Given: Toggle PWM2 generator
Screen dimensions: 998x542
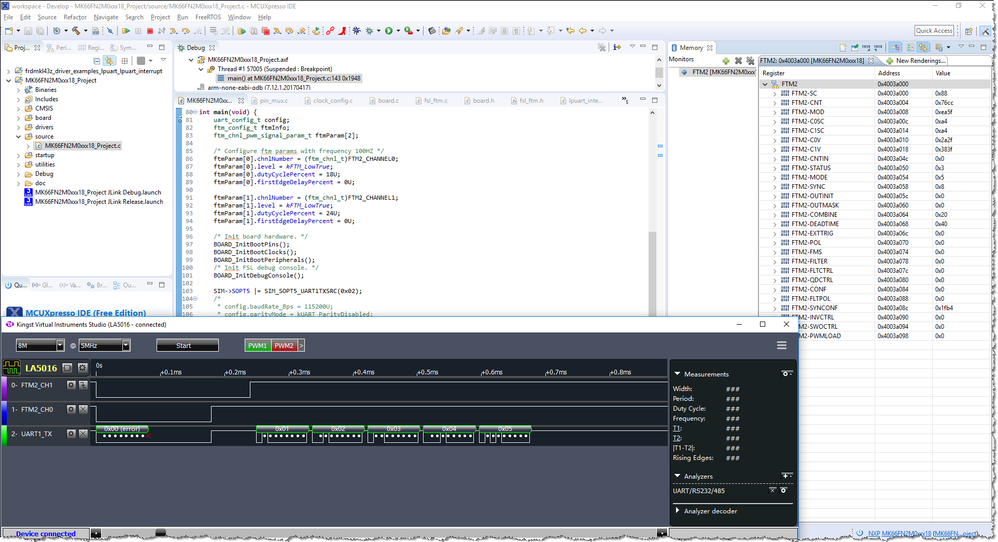Looking at the screenshot, I should (x=283, y=345).
